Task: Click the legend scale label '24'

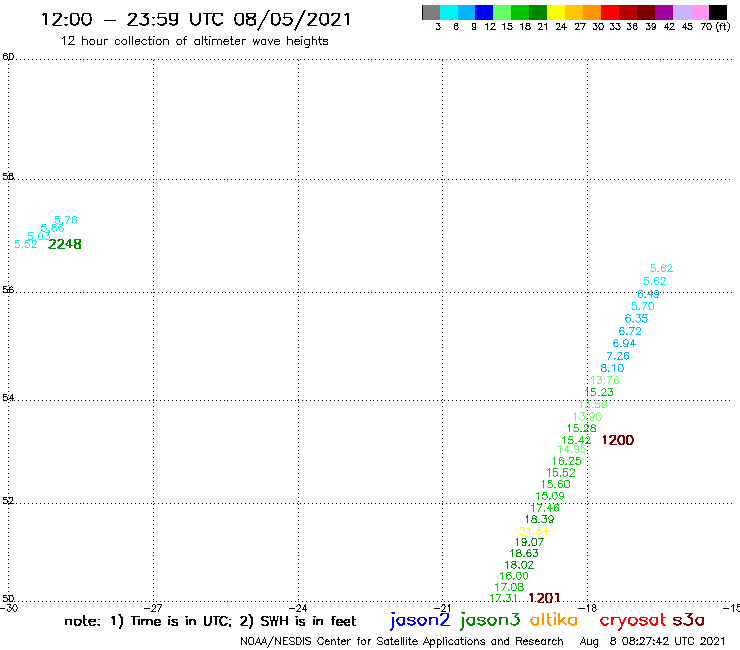Action: point(561,27)
